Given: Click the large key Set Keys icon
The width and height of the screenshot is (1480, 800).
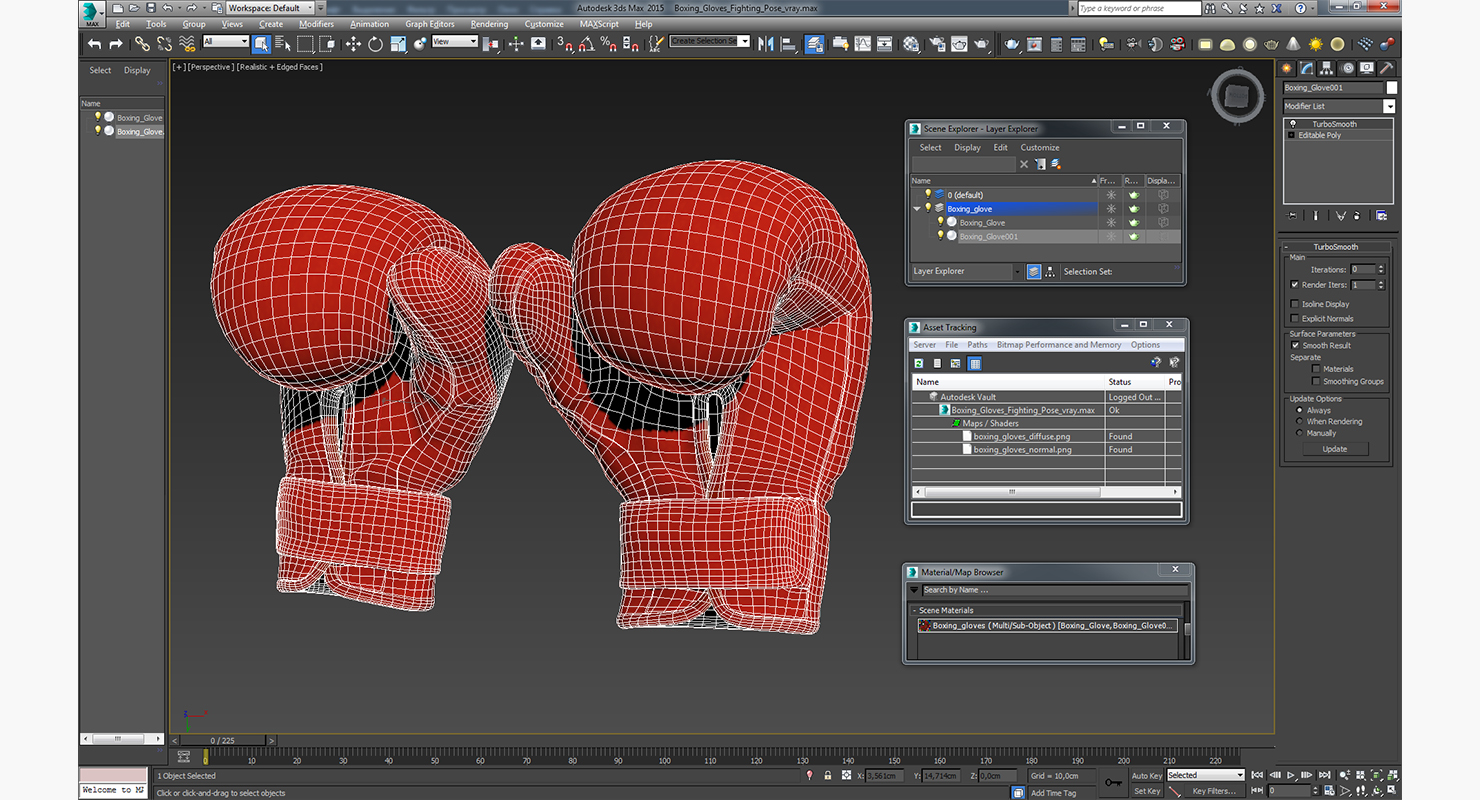Looking at the screenshot, I should tap(1113, 783).
